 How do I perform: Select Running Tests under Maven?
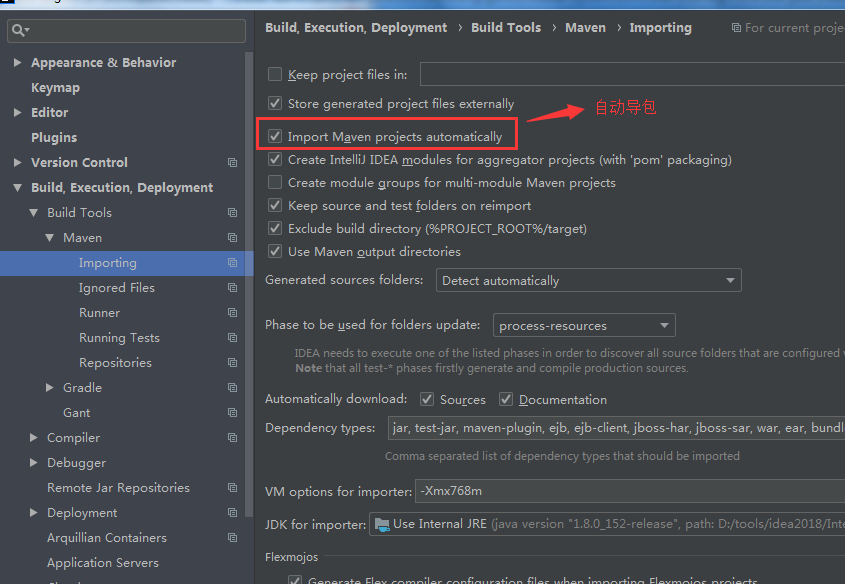pos(120,338)
